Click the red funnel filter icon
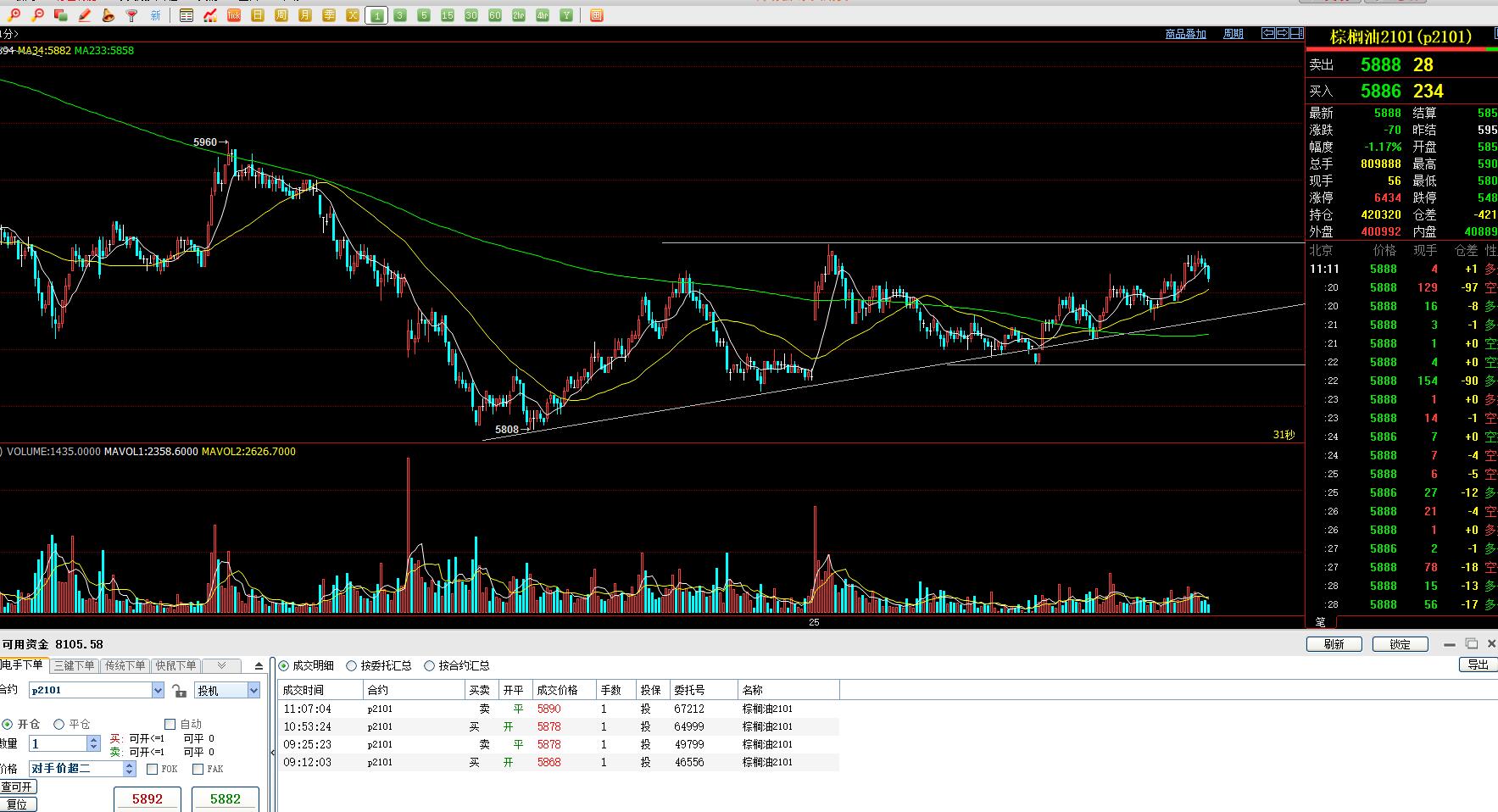 click(131, 15)
